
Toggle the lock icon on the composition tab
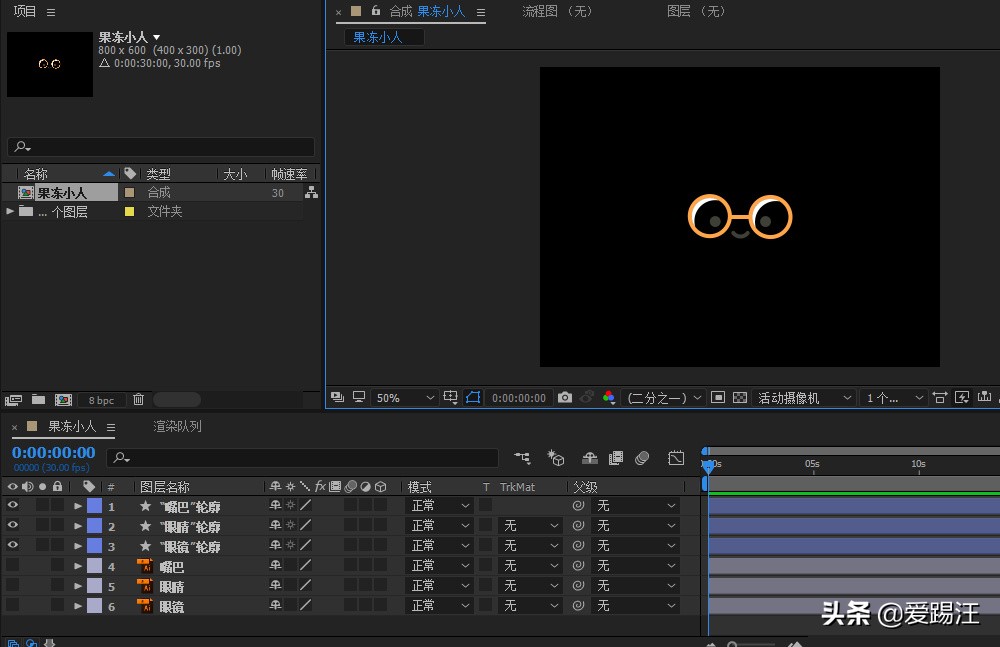376,11
